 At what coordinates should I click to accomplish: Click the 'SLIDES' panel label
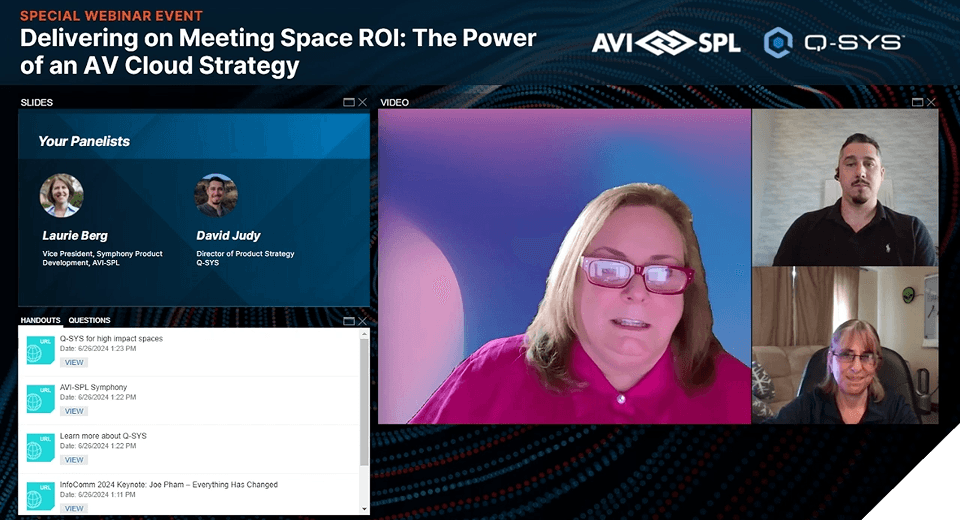37,102
